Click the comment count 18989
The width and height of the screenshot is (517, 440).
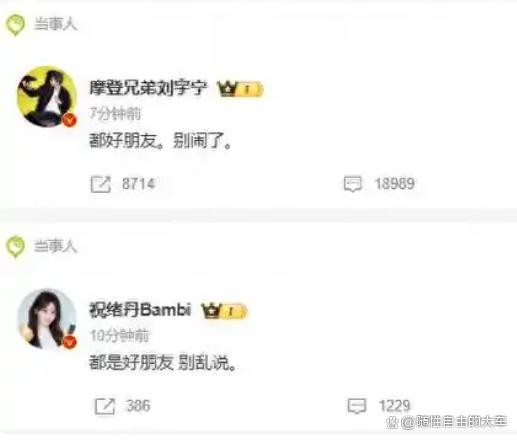coord(394,184)
